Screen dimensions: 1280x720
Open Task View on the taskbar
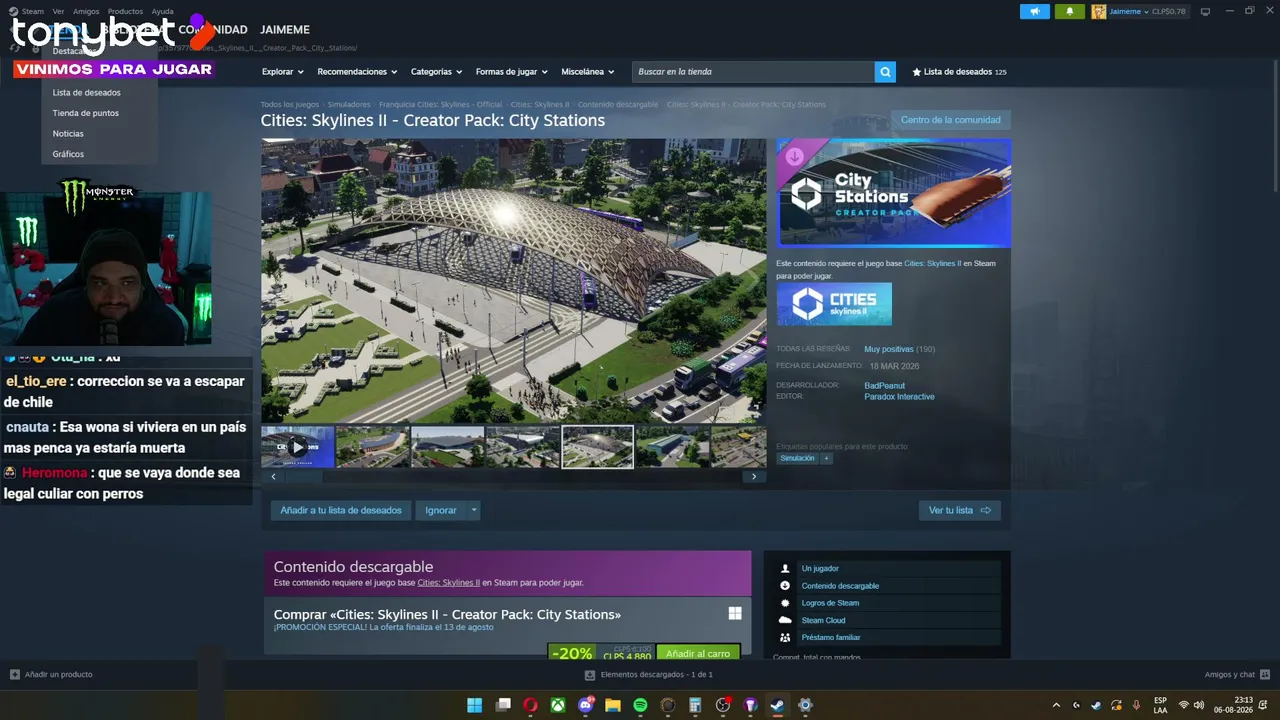pos(503,705)
